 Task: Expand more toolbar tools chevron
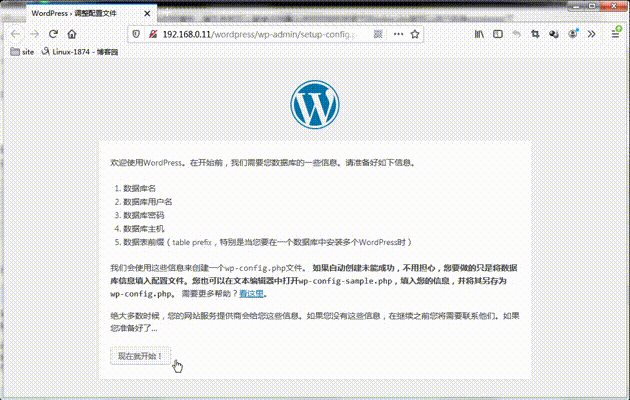591,34
